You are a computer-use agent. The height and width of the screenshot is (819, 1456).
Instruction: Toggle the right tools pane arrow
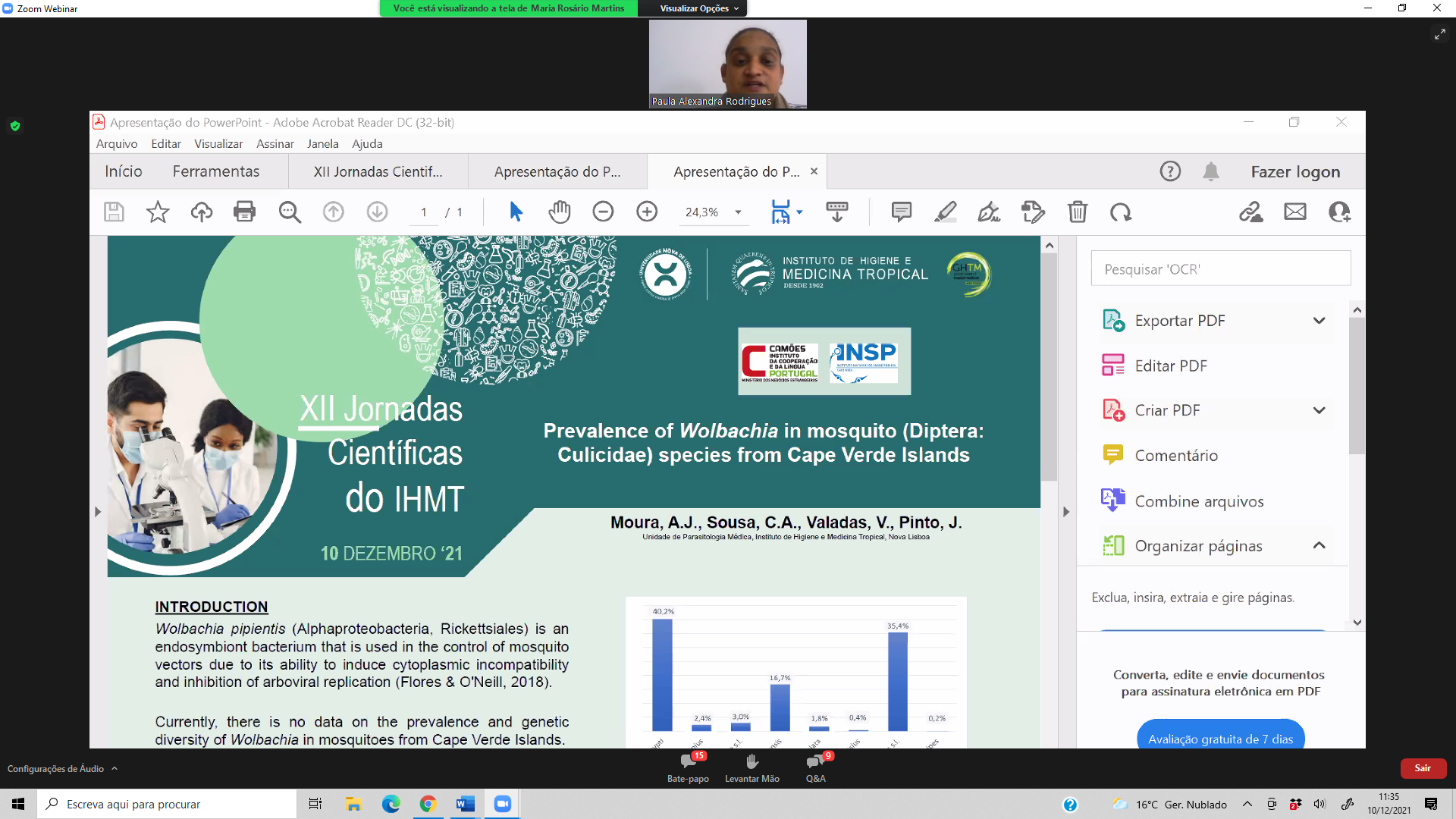click(1065, 512)
